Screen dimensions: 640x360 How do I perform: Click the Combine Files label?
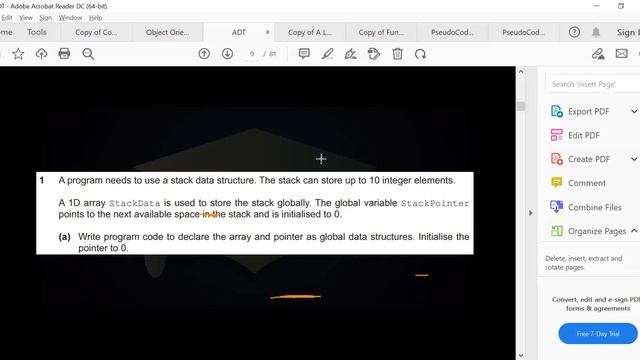click(595, 207)
